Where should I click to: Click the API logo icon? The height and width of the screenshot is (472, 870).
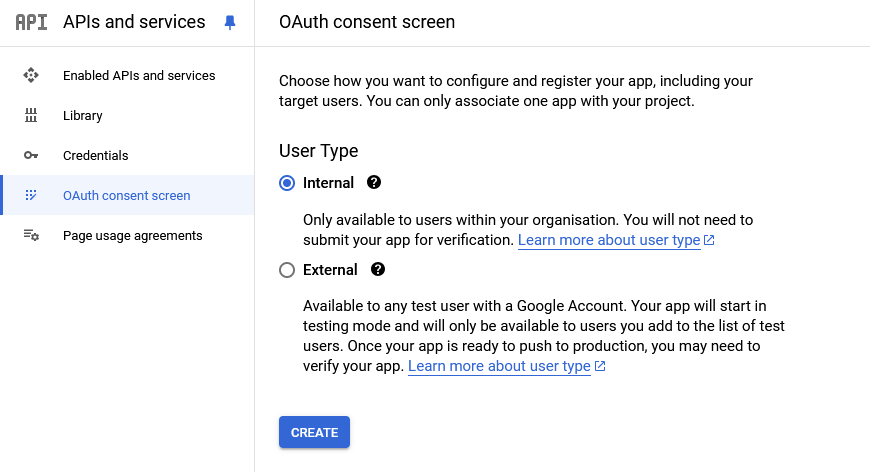click(31, 22)
